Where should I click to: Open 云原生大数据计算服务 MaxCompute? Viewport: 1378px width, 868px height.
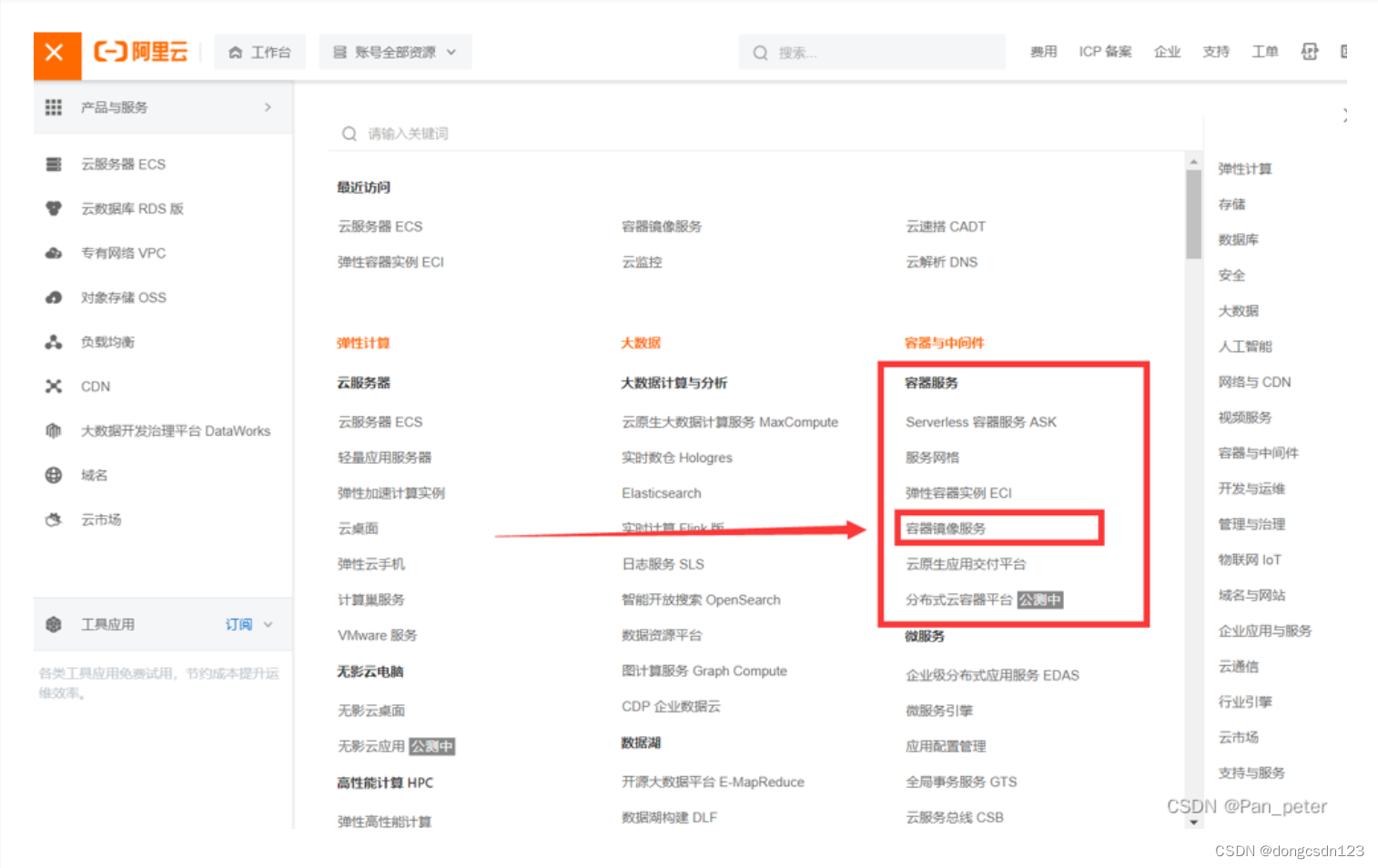[x=730, y=422]
